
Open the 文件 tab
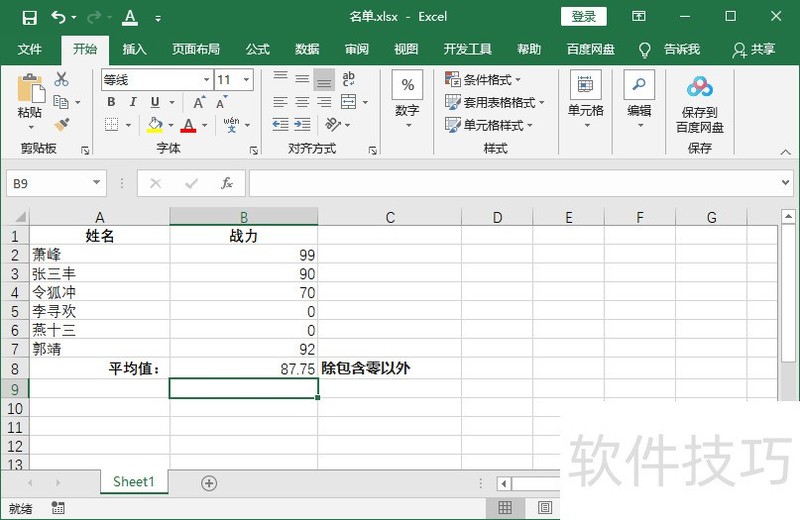[x=30, y=49]
